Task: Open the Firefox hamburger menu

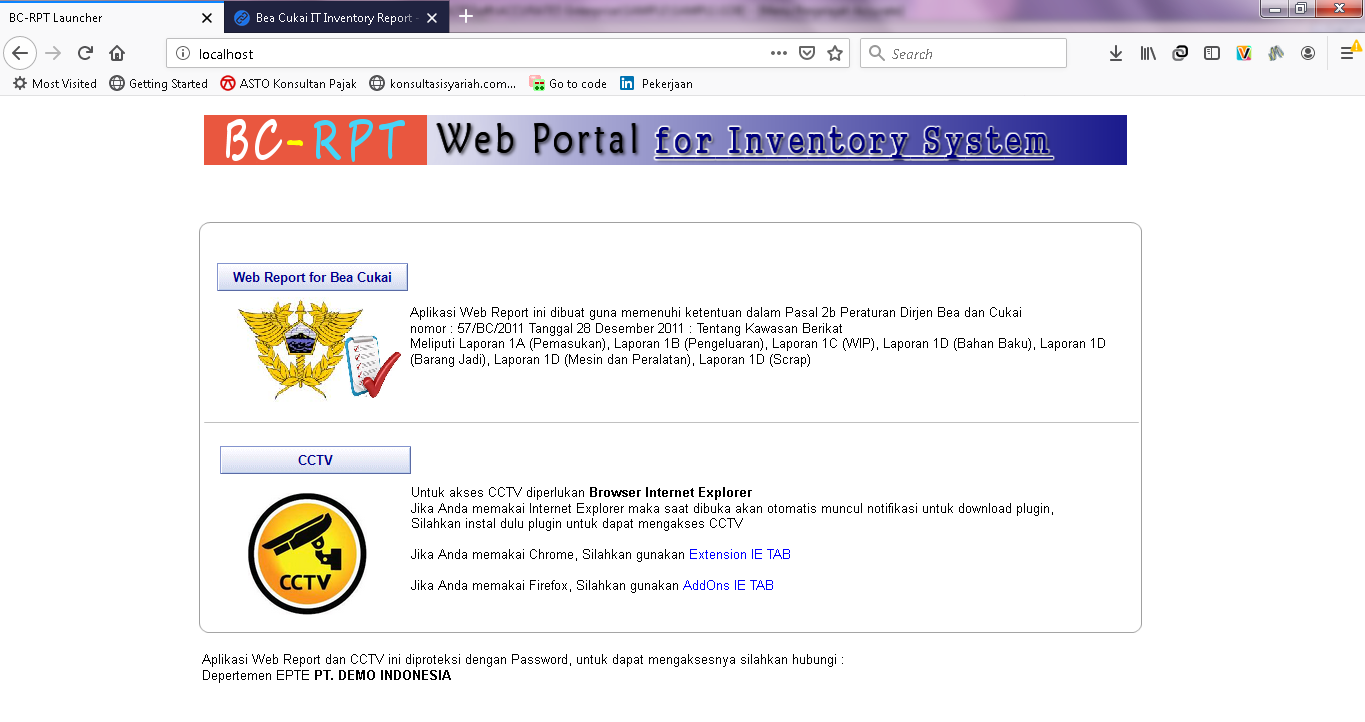Action: [x=1347, y=53]
